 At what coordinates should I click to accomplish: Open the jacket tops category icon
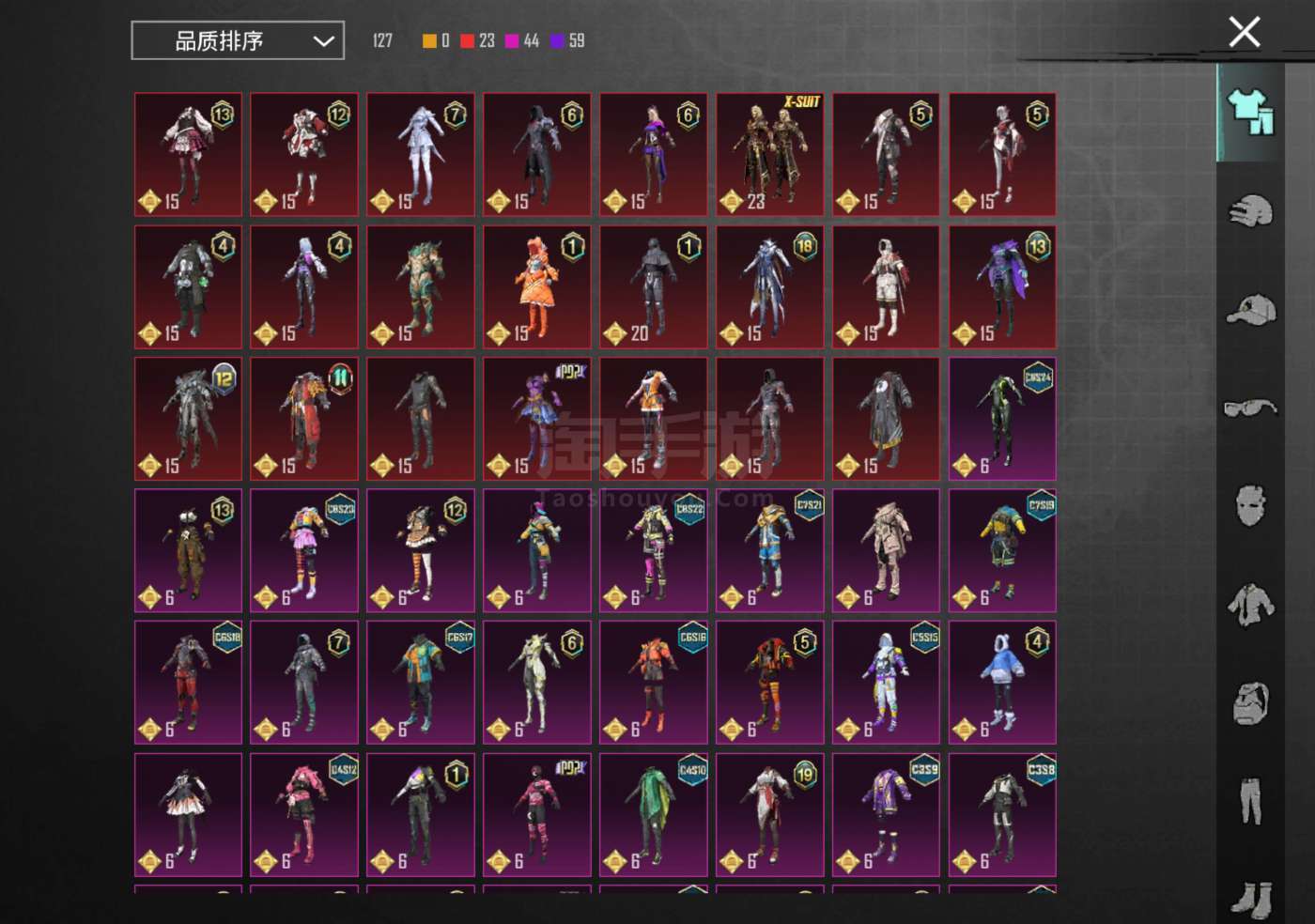[1250, 604]
